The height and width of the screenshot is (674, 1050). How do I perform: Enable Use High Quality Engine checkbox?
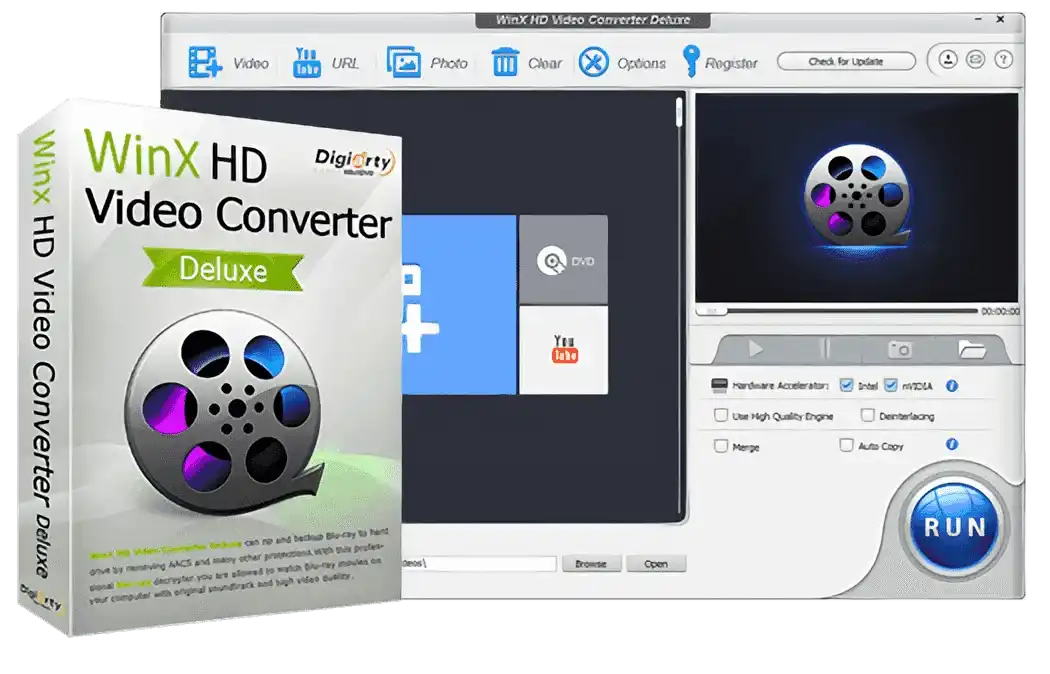pyautogui.click(x=721, y=415)
